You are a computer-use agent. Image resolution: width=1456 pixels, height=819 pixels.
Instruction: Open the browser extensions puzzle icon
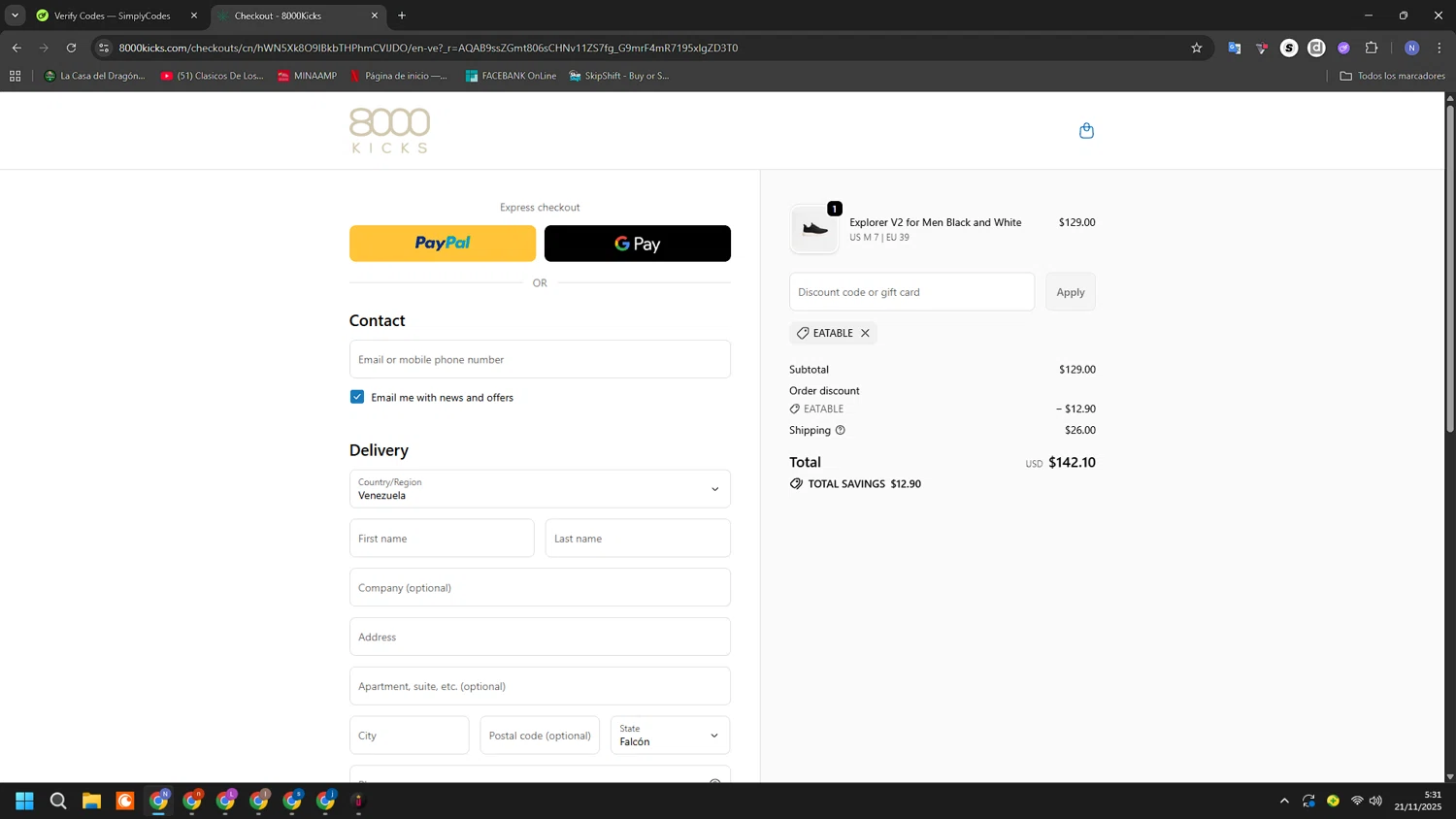(1372, 48)
